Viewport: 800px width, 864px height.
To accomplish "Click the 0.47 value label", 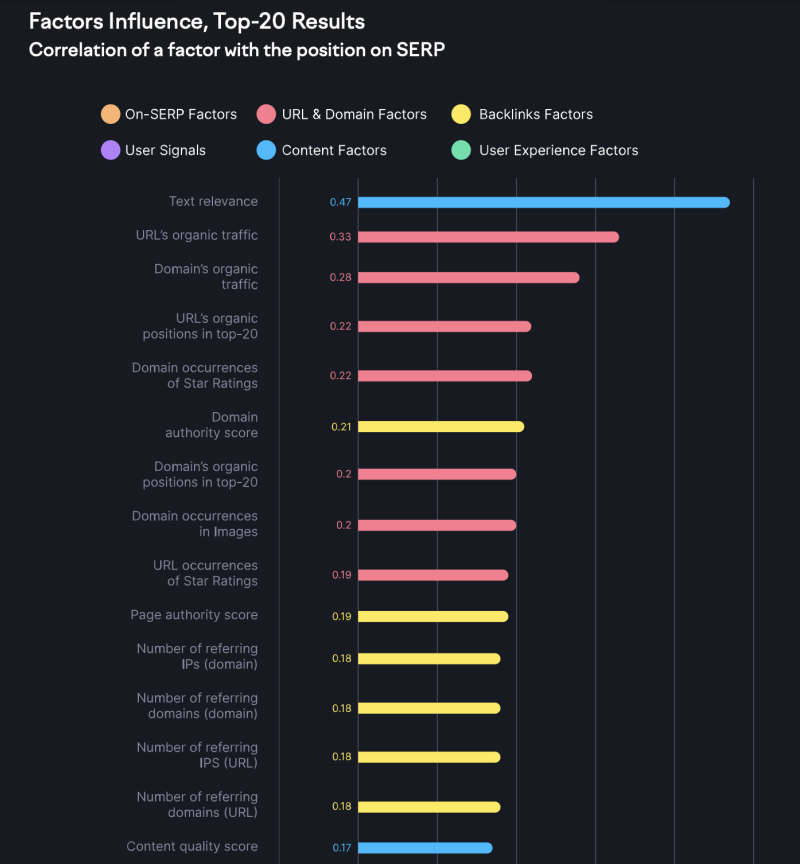I will [x=340, y=202].
